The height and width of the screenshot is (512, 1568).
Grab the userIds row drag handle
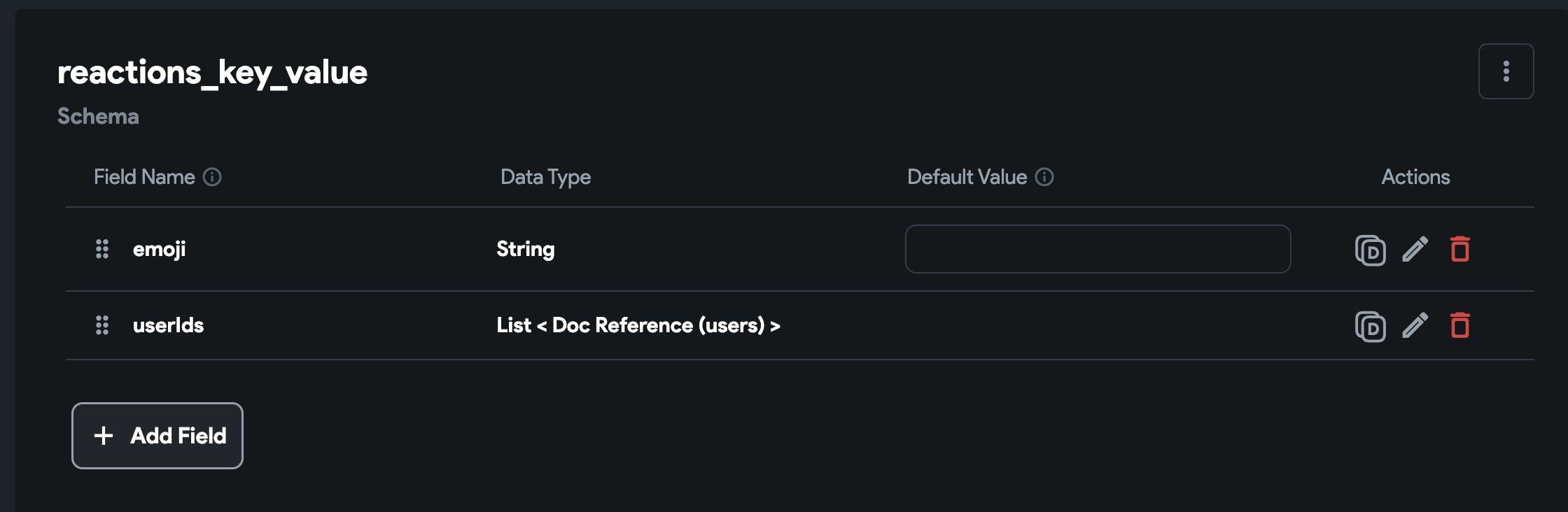click(102, 325)
